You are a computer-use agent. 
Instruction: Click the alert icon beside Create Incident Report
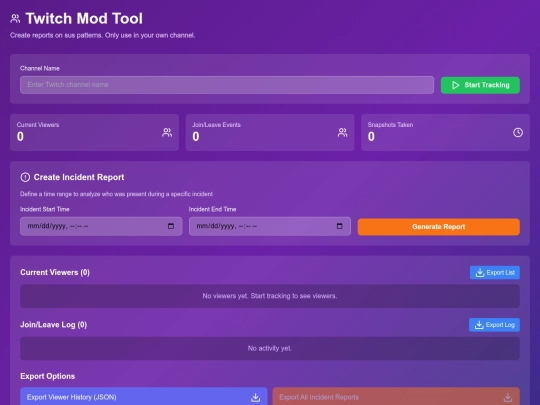coord(25,177)
